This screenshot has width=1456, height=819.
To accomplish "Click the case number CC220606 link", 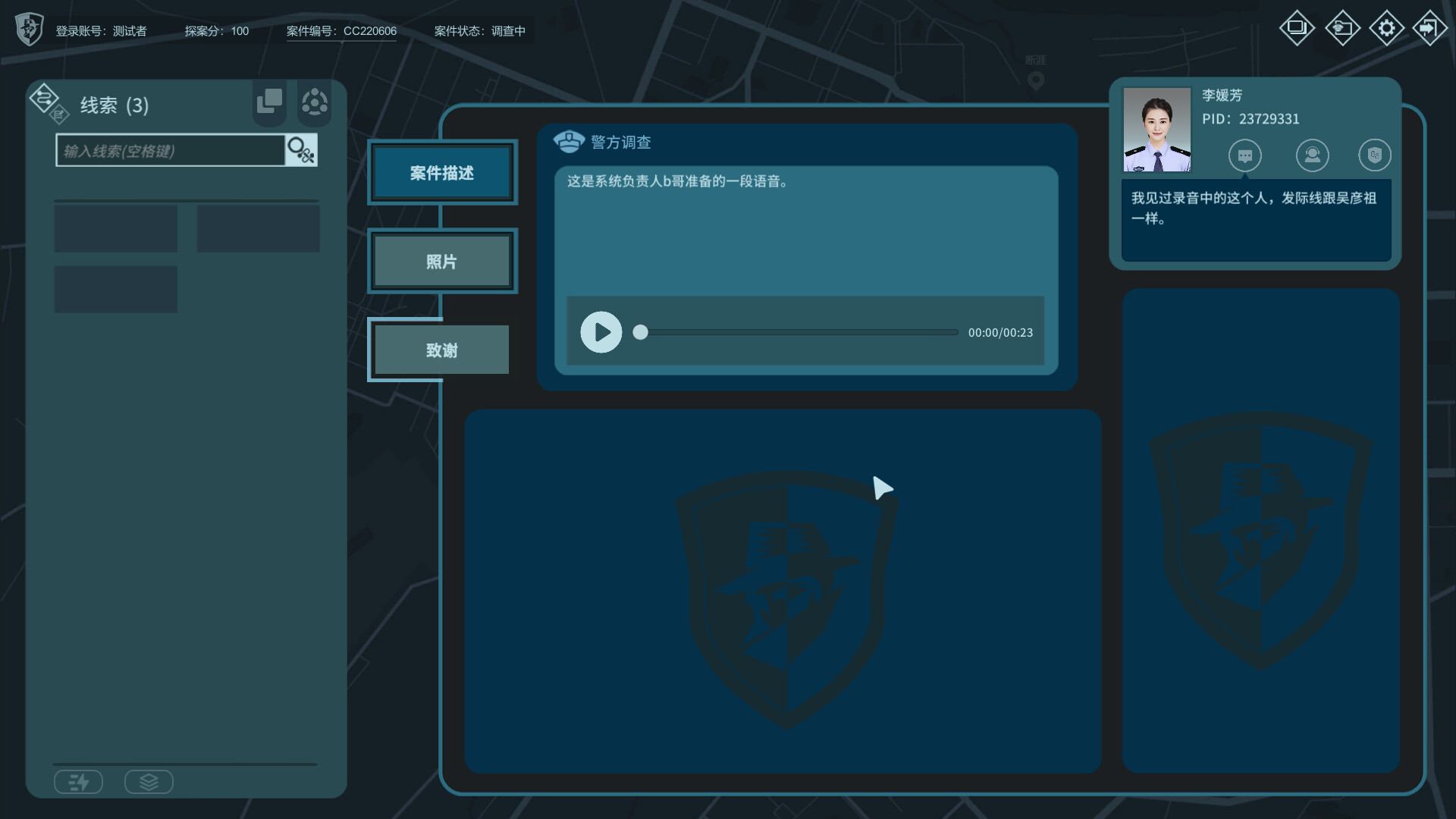I will coord(369,32).
